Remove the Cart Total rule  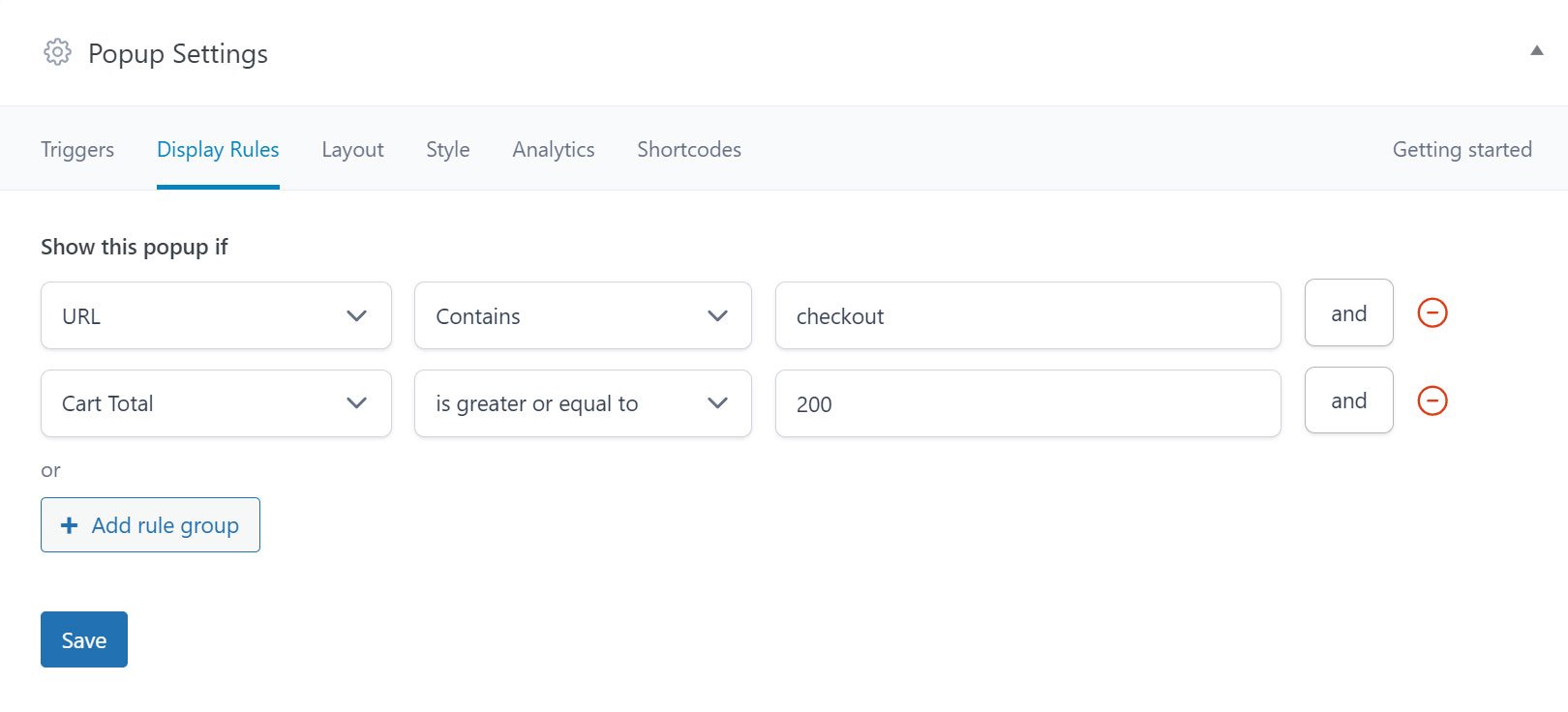click(x=1432, y=400)
